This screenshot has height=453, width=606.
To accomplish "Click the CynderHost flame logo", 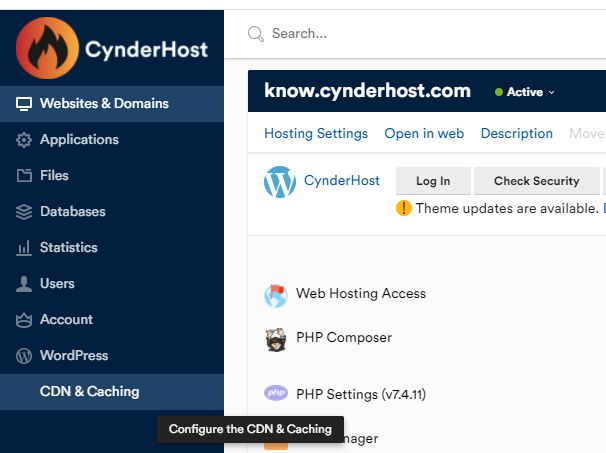I will point(47,48).
